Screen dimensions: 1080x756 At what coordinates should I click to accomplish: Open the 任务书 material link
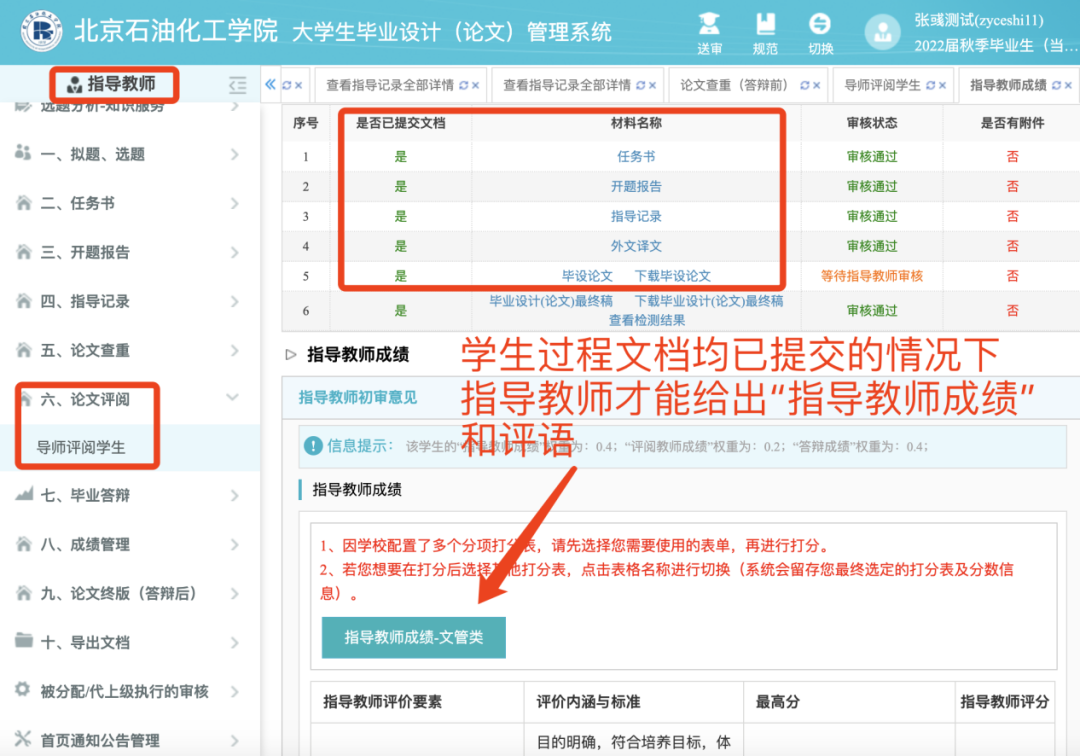click(636, 156)
